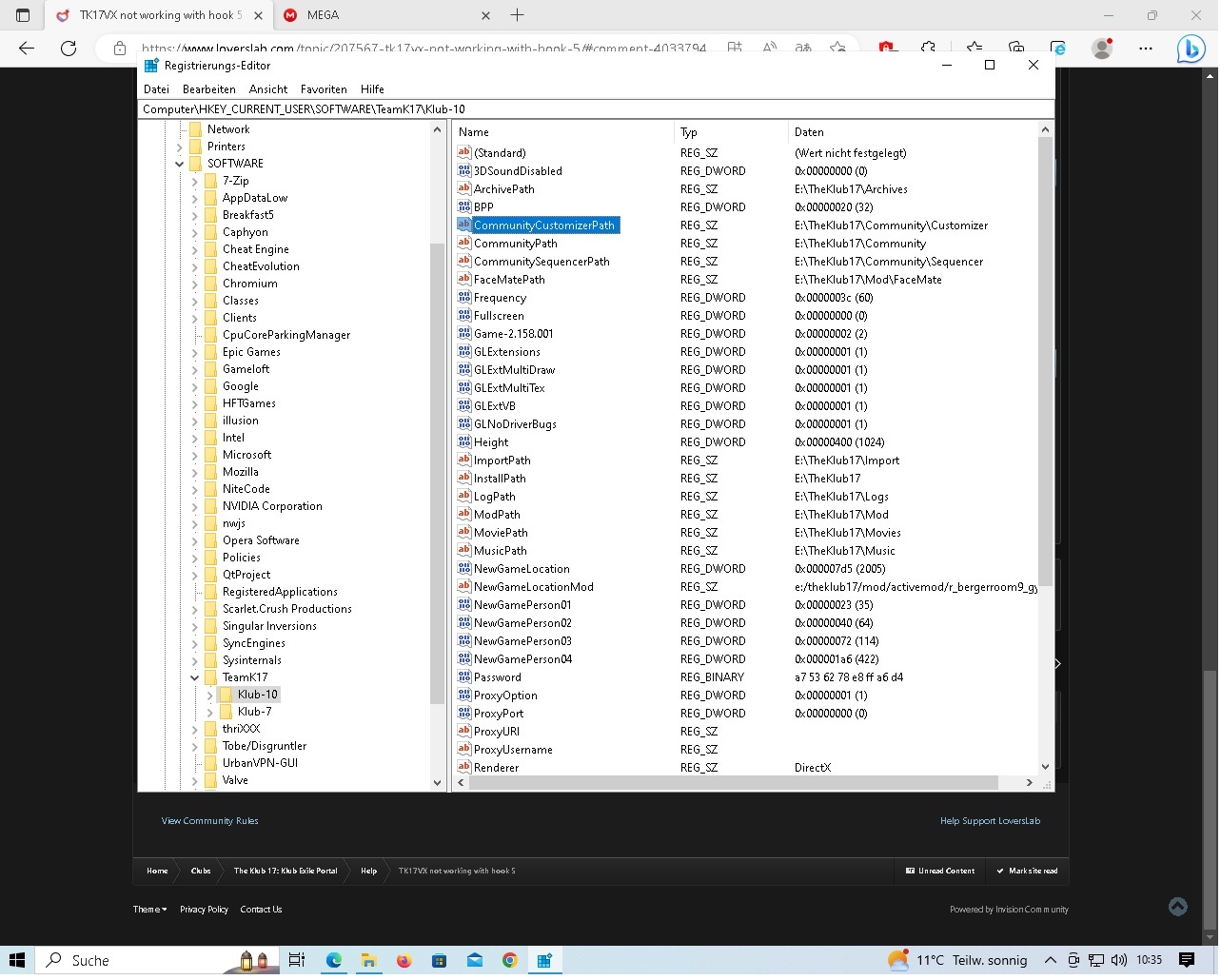Select the Epic Games key folder icon
The height and width of the screenshot is (980, 1221).
[211, 352]
